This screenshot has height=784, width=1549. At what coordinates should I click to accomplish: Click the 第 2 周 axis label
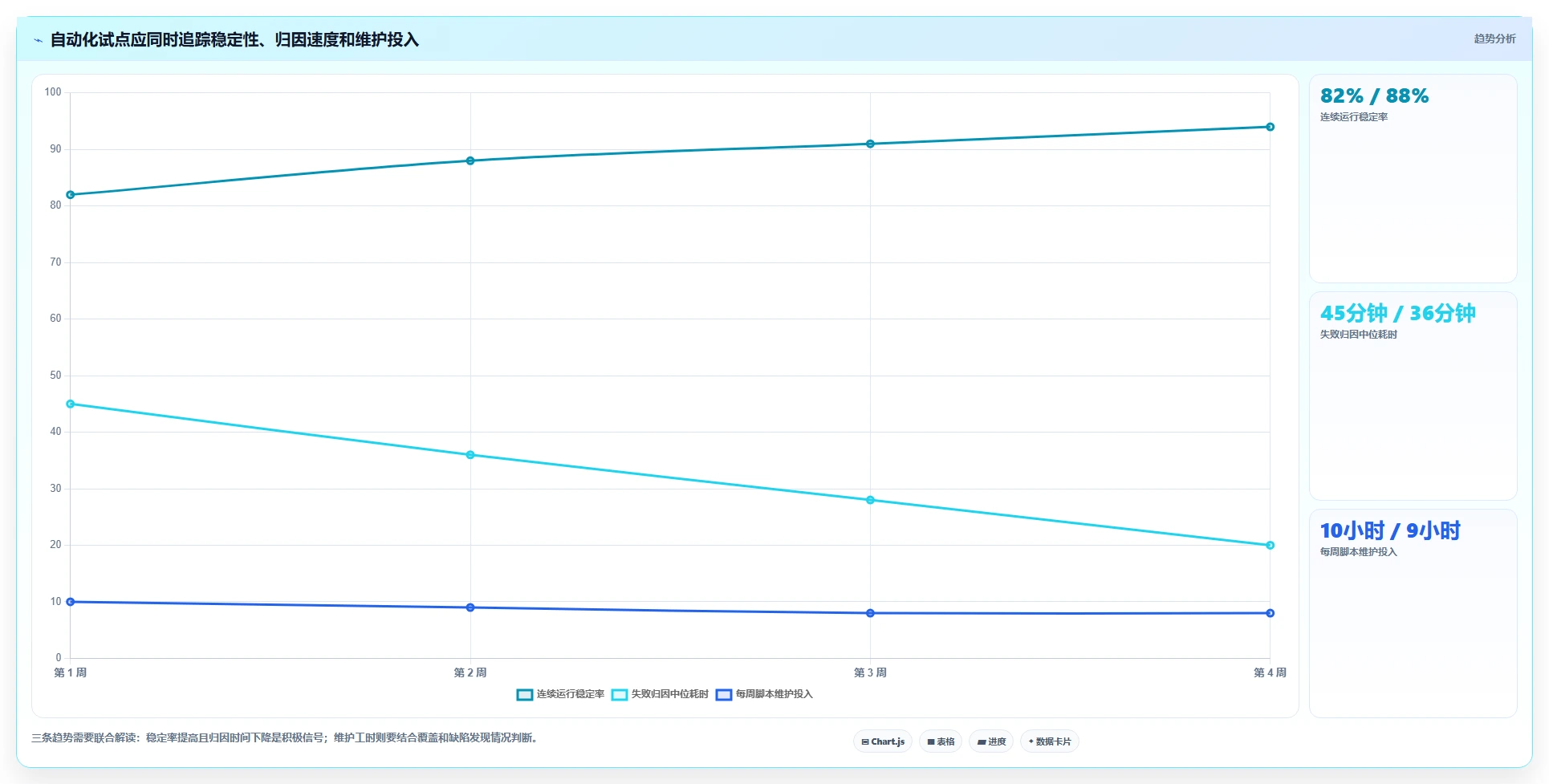coord(470,672)
